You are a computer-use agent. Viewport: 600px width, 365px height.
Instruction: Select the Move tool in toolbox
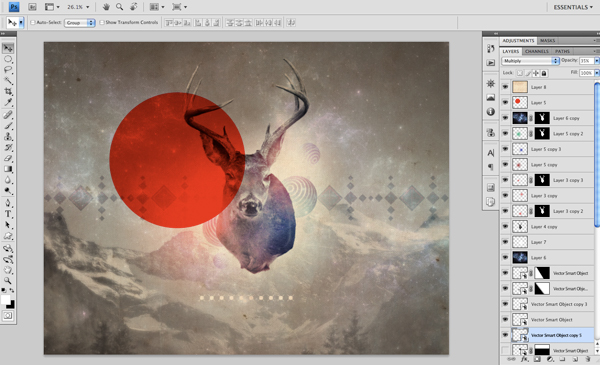coord(8,48)
